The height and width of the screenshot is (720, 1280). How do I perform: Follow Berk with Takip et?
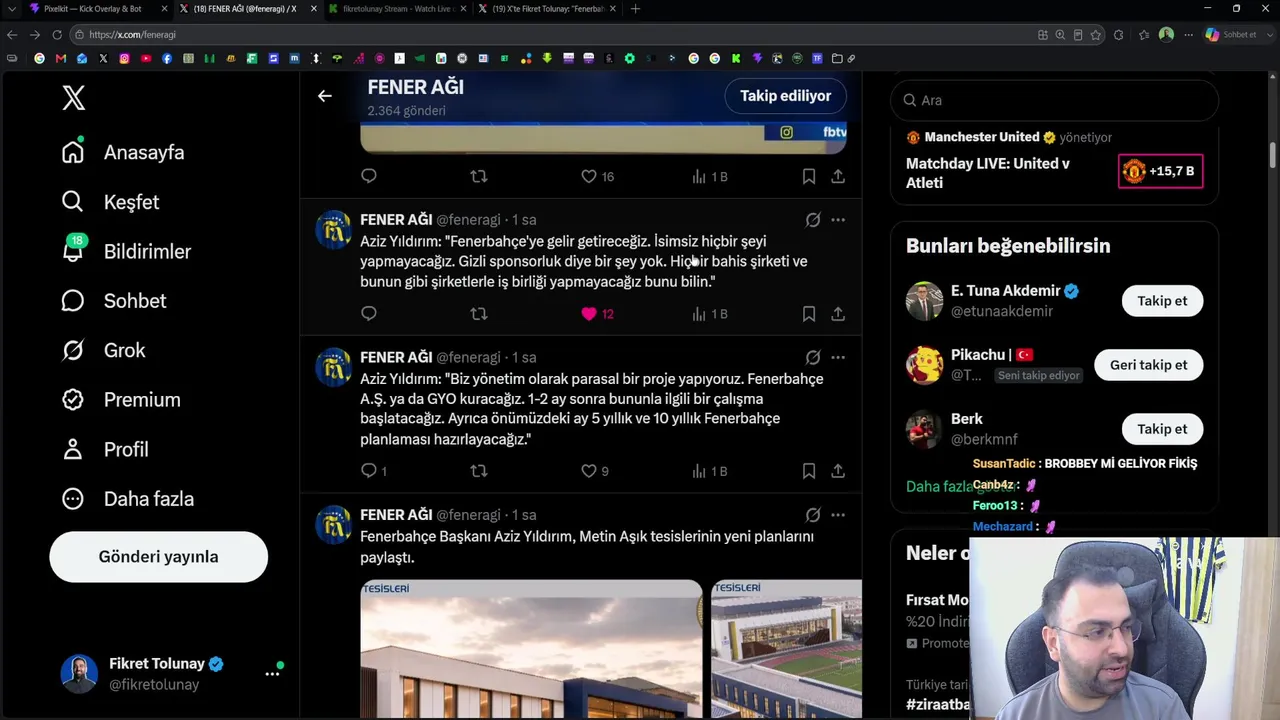click(x=1162, y=429)
